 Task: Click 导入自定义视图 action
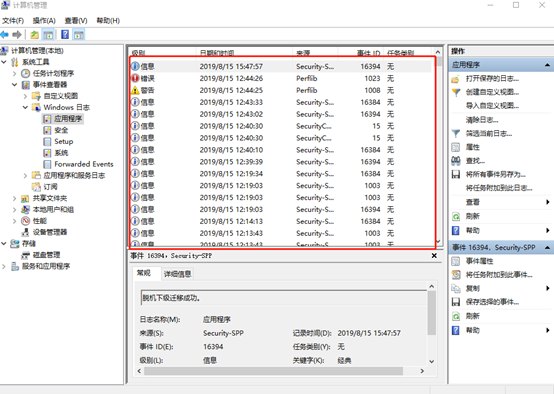(x=492, y=105)
